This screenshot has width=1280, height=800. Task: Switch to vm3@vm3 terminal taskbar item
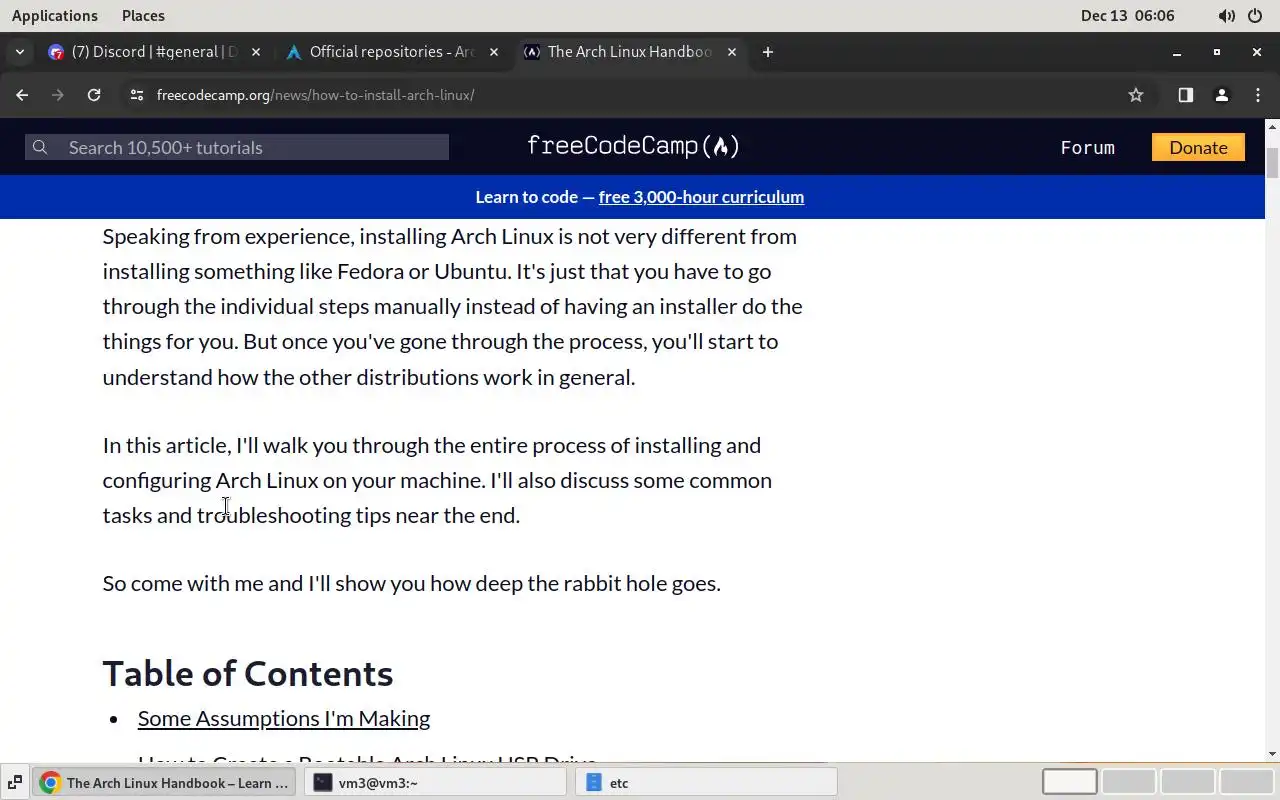437,783
